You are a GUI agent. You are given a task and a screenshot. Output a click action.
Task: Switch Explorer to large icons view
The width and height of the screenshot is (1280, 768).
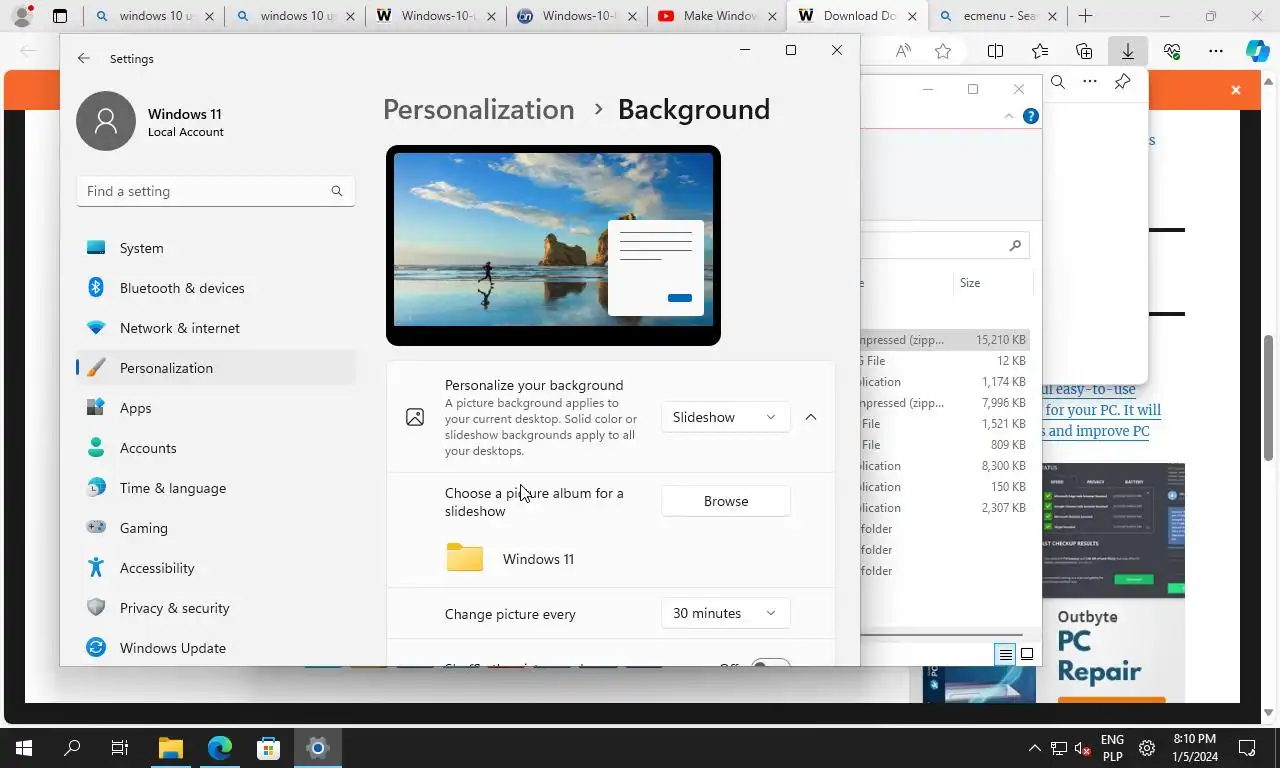coord(1027,654)
